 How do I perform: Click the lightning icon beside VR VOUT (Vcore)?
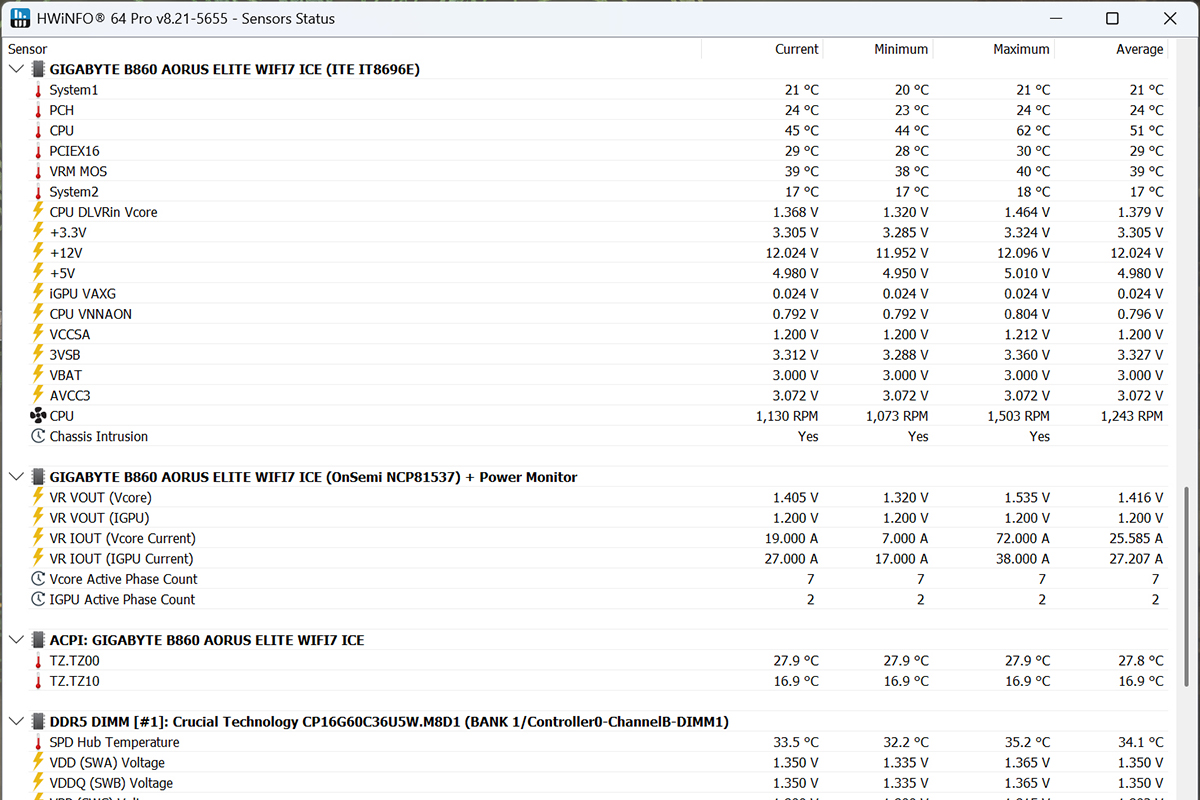(x=38, y=497)
